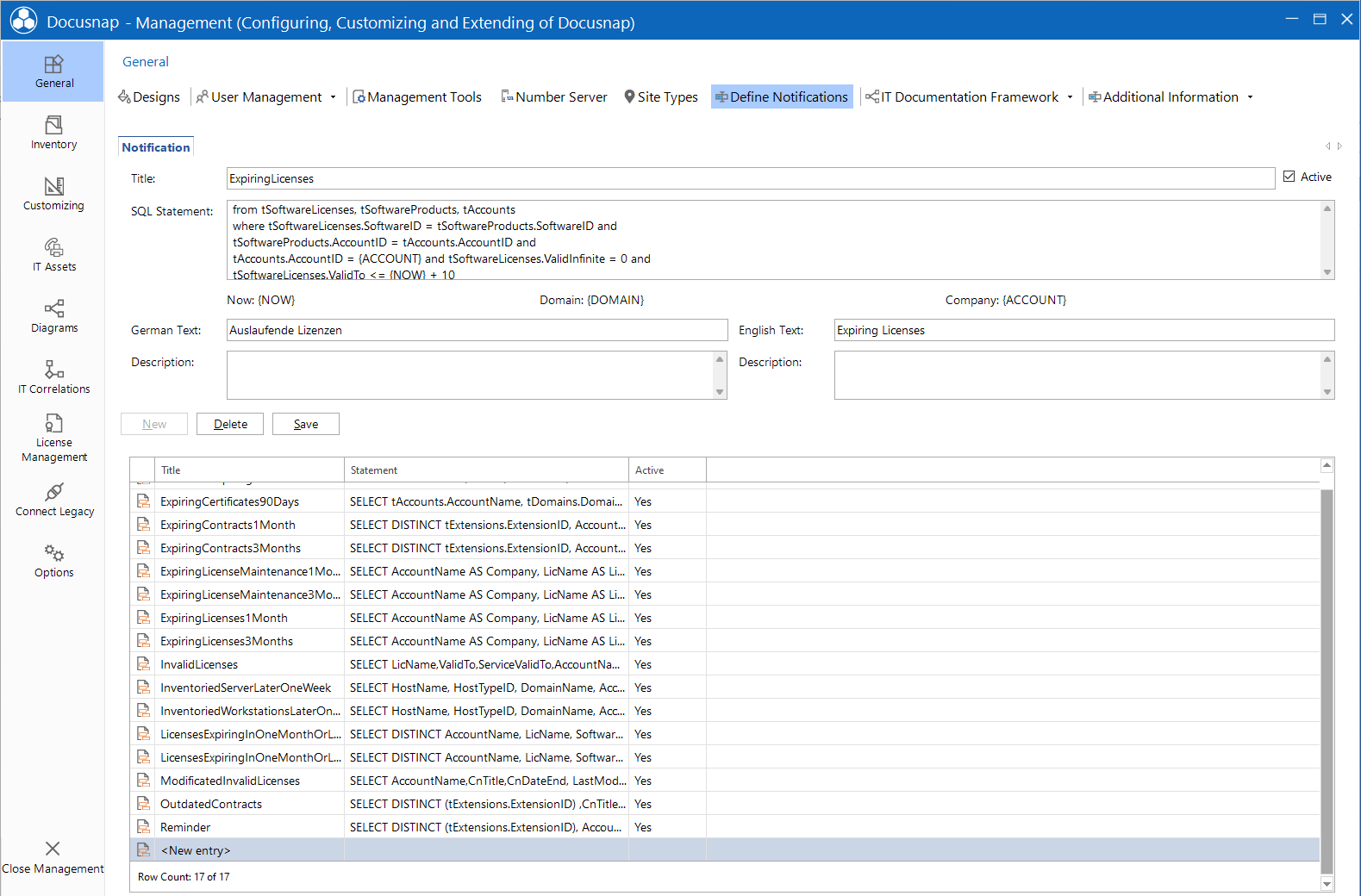Click the icon beside OutdatedContracts row
Image resolution: width=1361 pixels, height=896 pixels.
click(143, 803)
